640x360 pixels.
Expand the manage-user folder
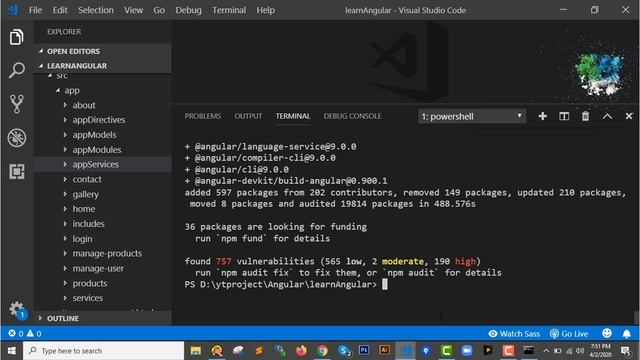coord(102,268)
